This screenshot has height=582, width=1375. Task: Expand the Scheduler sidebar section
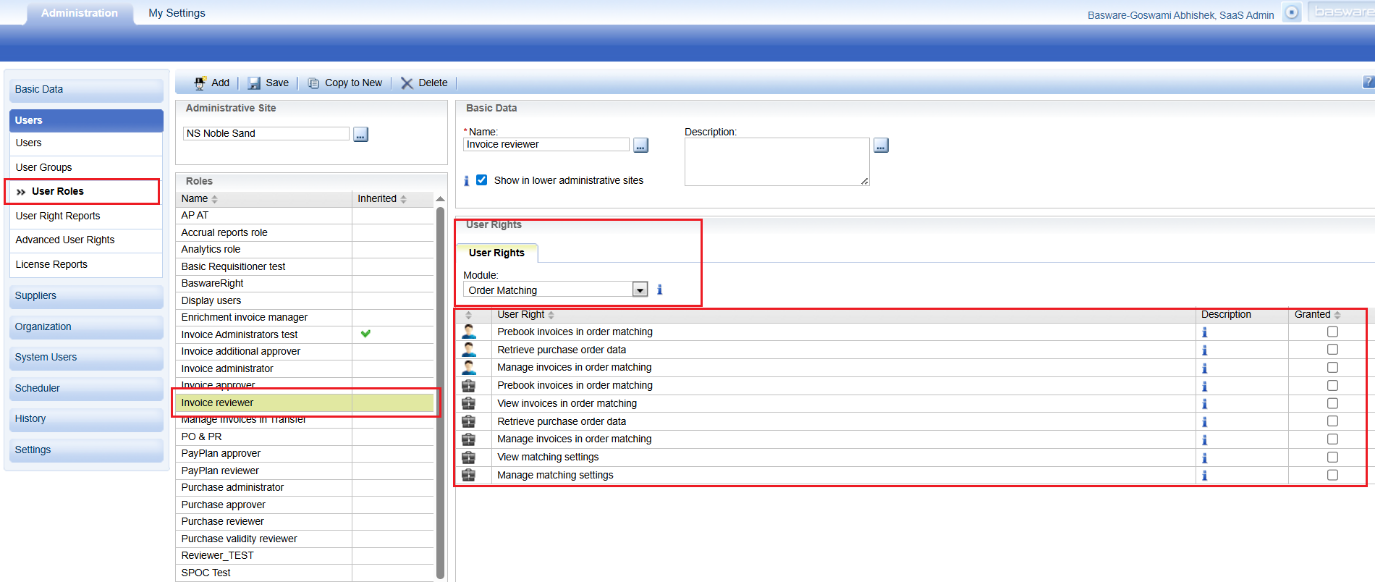(86, 388)
